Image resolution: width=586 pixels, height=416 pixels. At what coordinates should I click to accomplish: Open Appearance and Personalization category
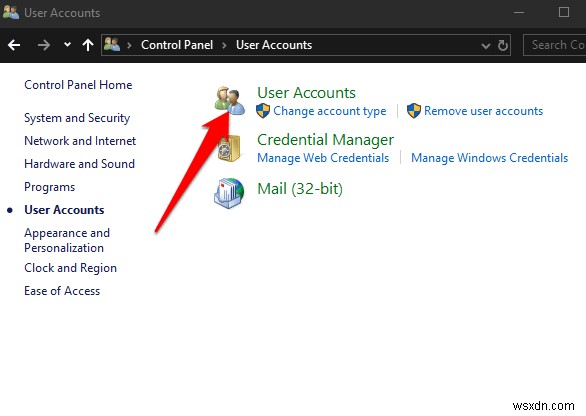coord(67,240)
